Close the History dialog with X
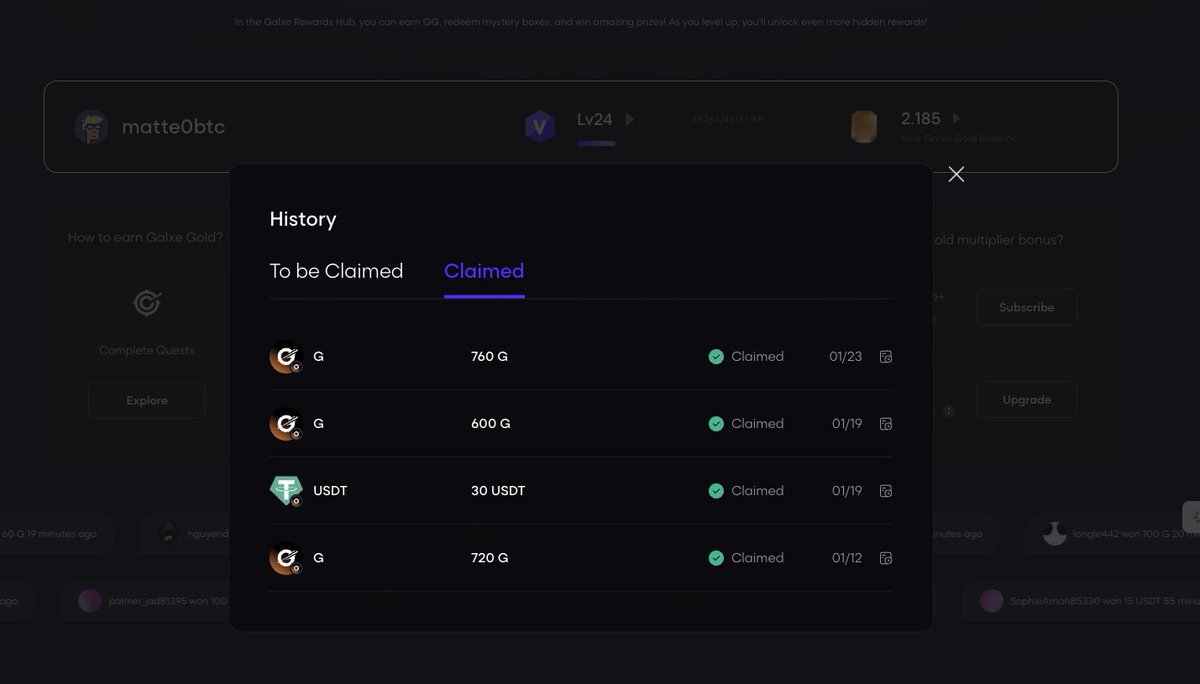This screenshot has height=684, width=1200. pos(956,174)
